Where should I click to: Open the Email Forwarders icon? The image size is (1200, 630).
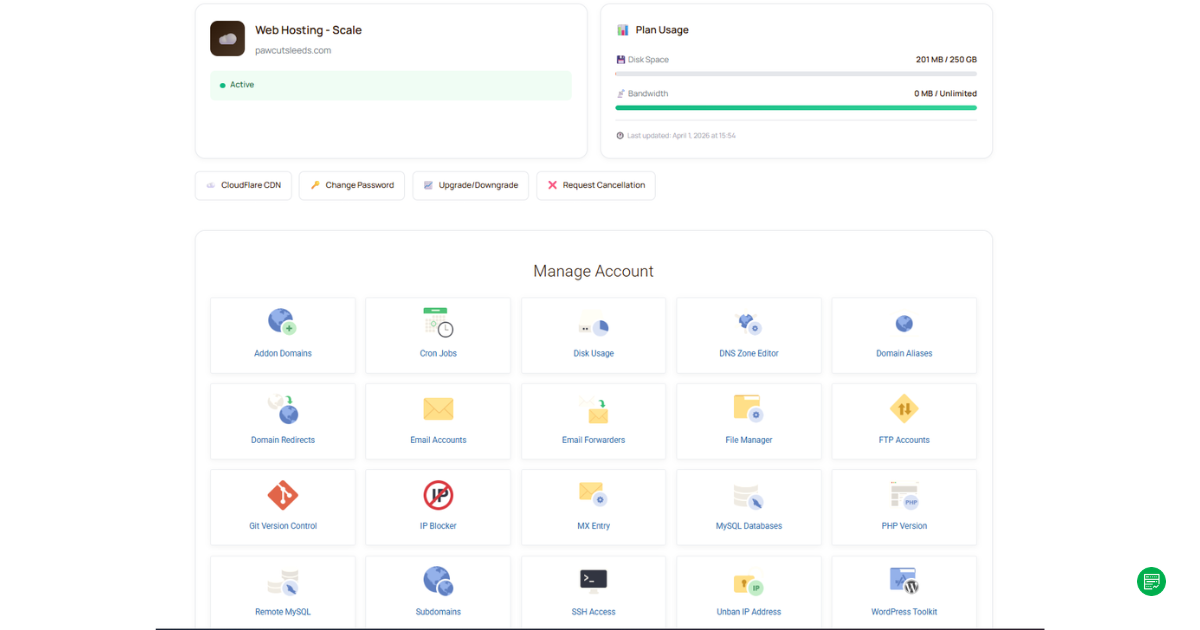(594, 410)
